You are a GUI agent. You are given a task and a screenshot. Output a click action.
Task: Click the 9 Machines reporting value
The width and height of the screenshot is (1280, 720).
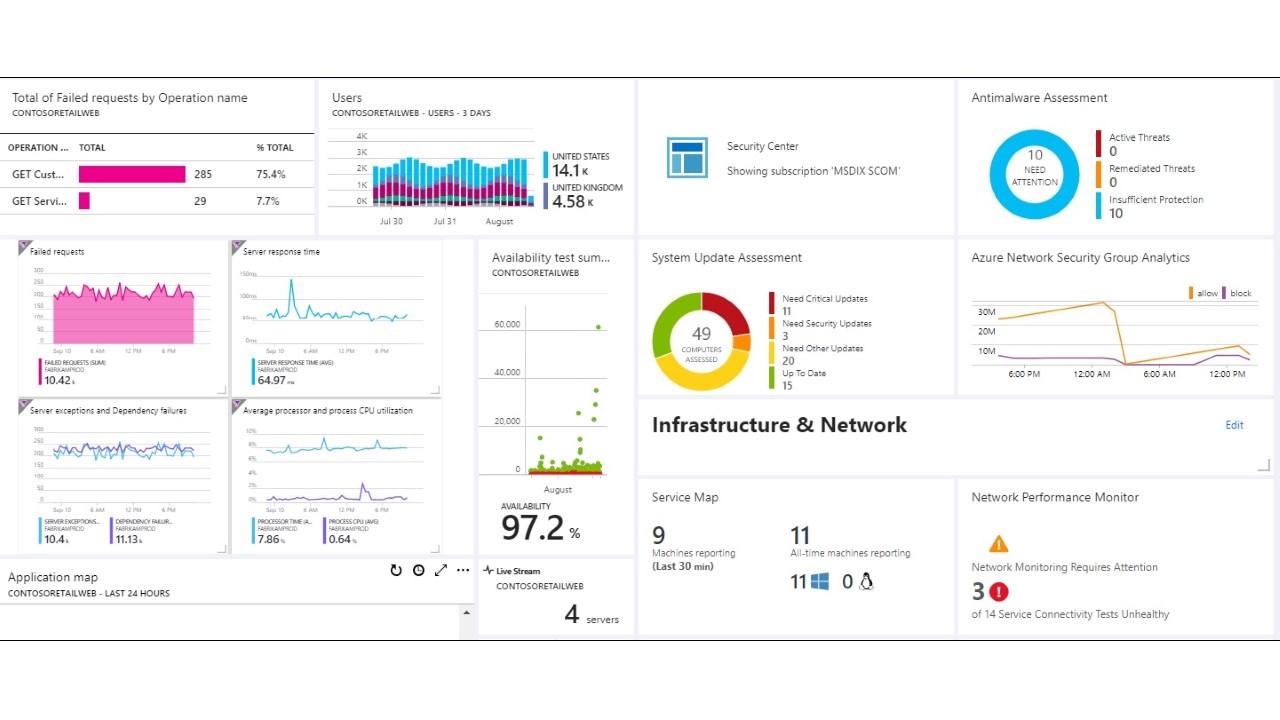coord(659,535)
